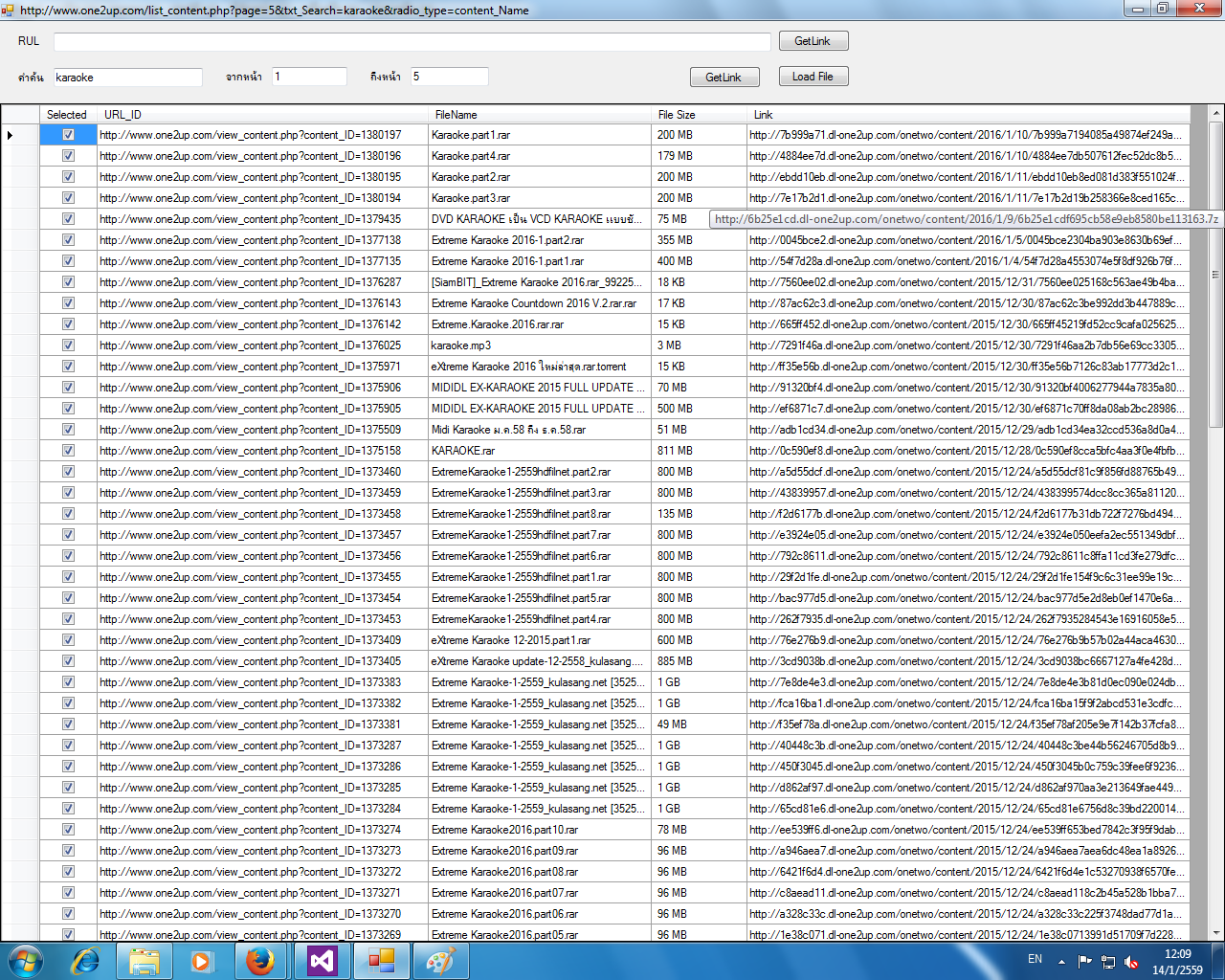
Task: Select the link cell starting http://0c590ef8
Action: (x=968, y=451)
